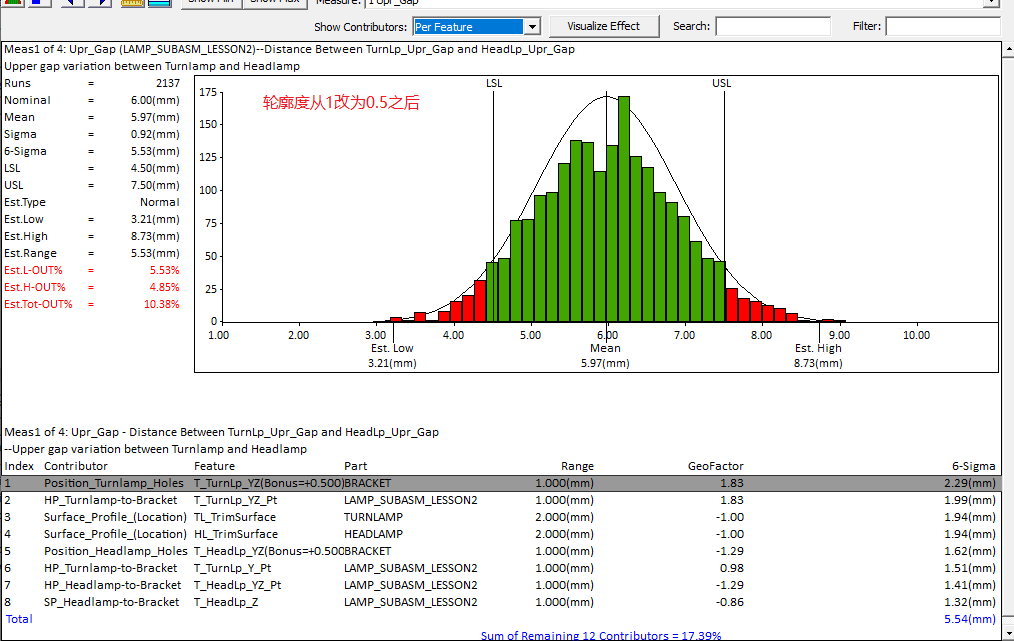Select the HL_TrimSurface contributor row
Viewport: 1014px width, 641px height.
pyautogui.click(x=234, y=534)
